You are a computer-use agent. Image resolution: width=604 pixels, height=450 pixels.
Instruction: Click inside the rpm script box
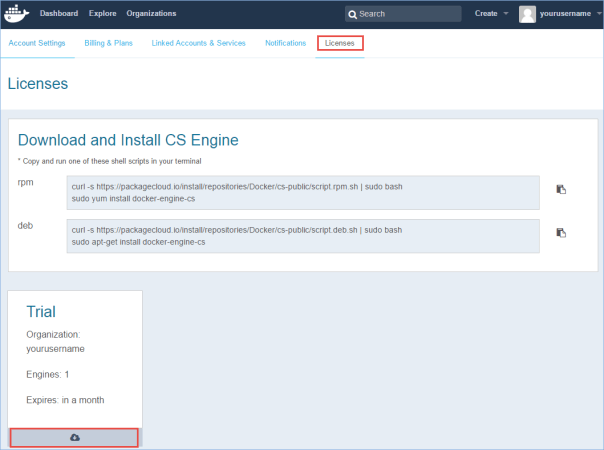(302, 192)
